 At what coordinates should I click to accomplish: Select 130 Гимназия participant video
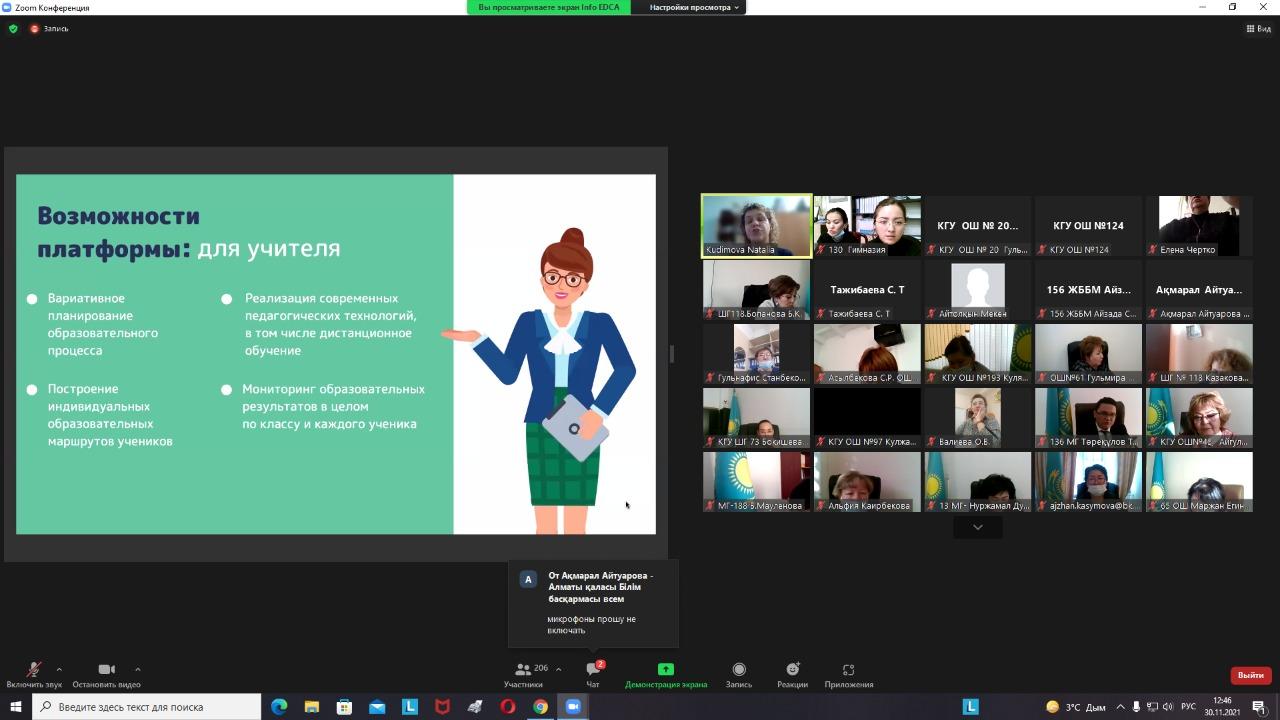click(867, 226)
